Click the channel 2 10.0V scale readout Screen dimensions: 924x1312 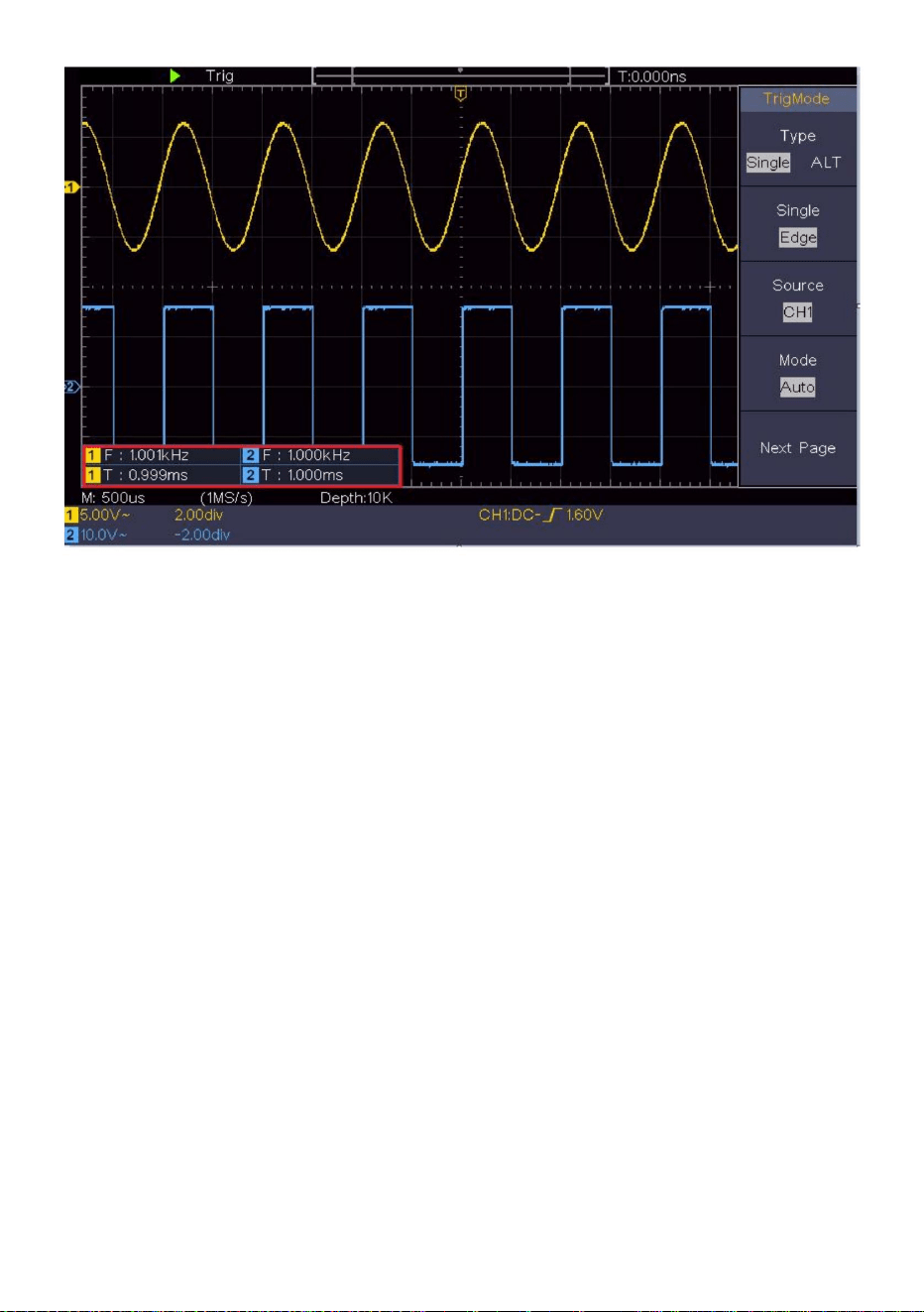104,535
